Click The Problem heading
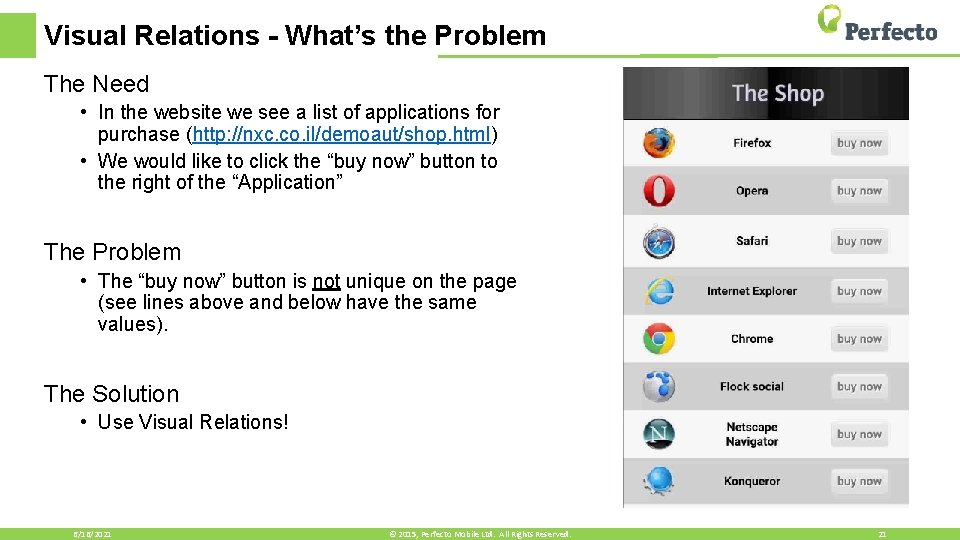960x540 pixels. (112, 252)
